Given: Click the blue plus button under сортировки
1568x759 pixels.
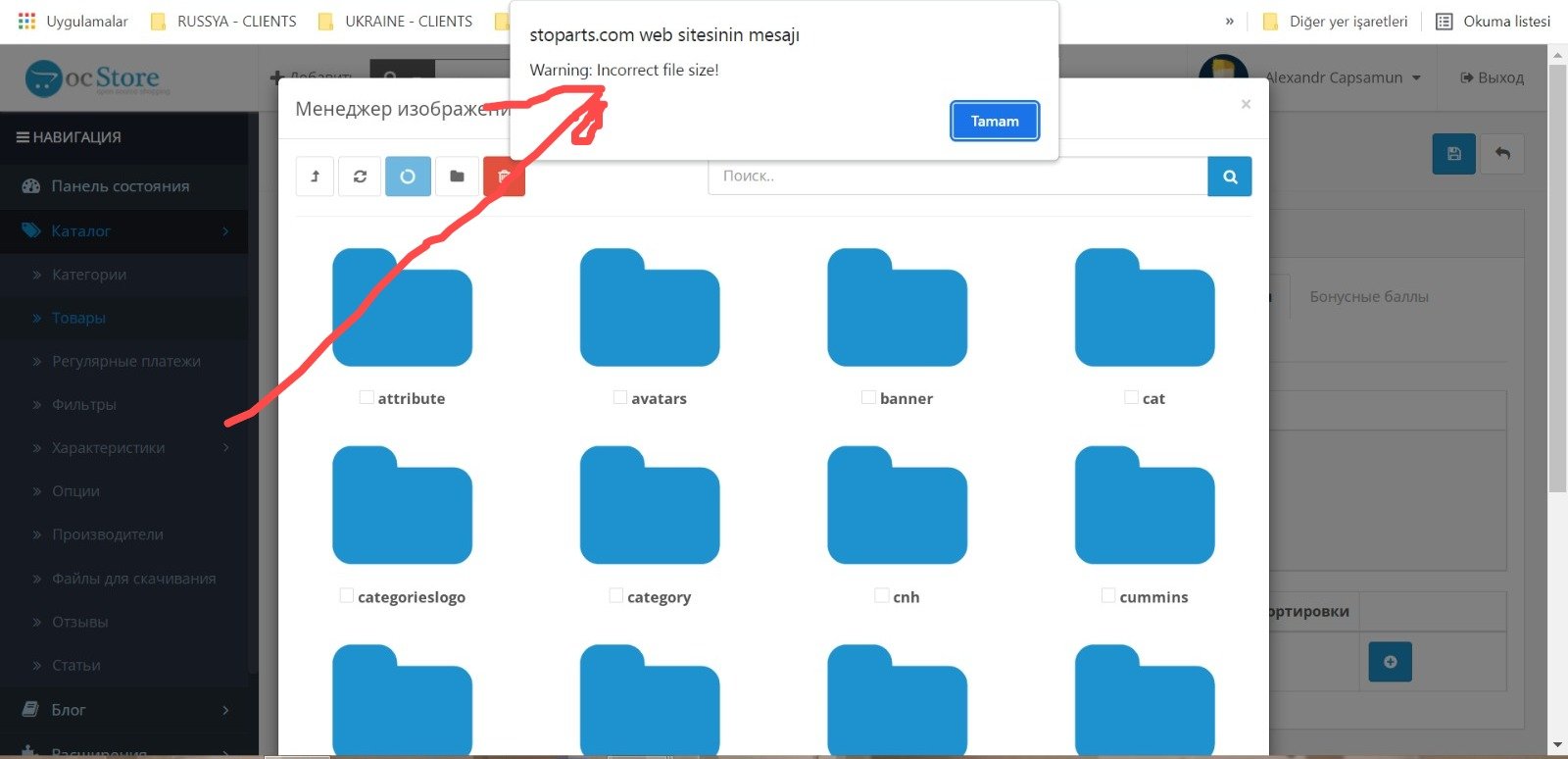Looking at the screenshot, I should [x=1390, y=662].
